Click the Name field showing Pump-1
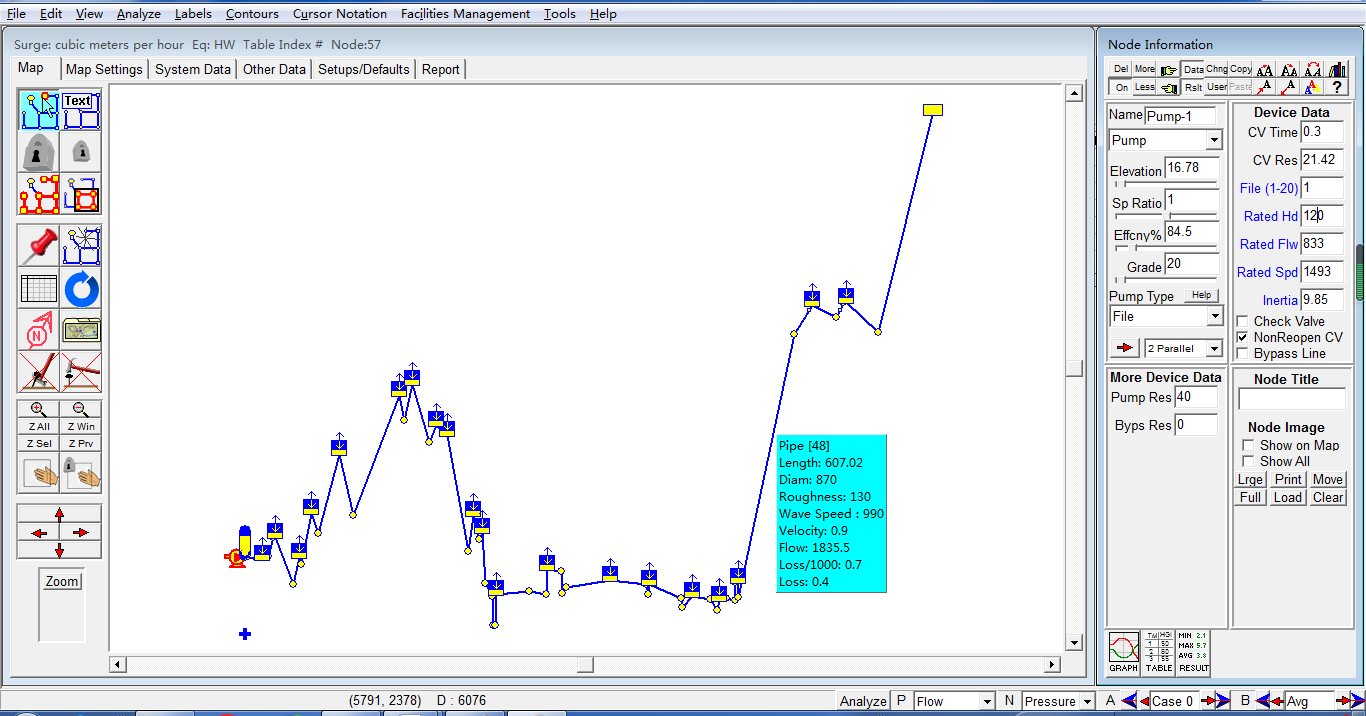 1181,116
